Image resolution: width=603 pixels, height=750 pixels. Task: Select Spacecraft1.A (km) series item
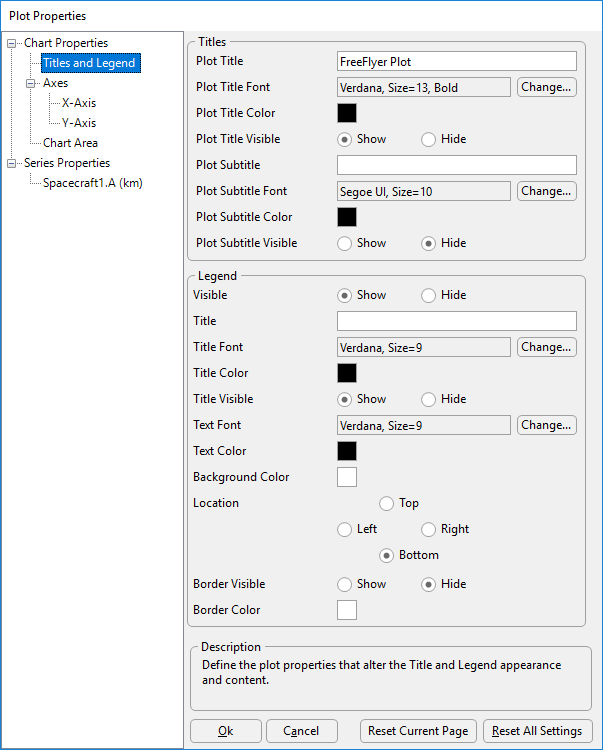[93, 183]
